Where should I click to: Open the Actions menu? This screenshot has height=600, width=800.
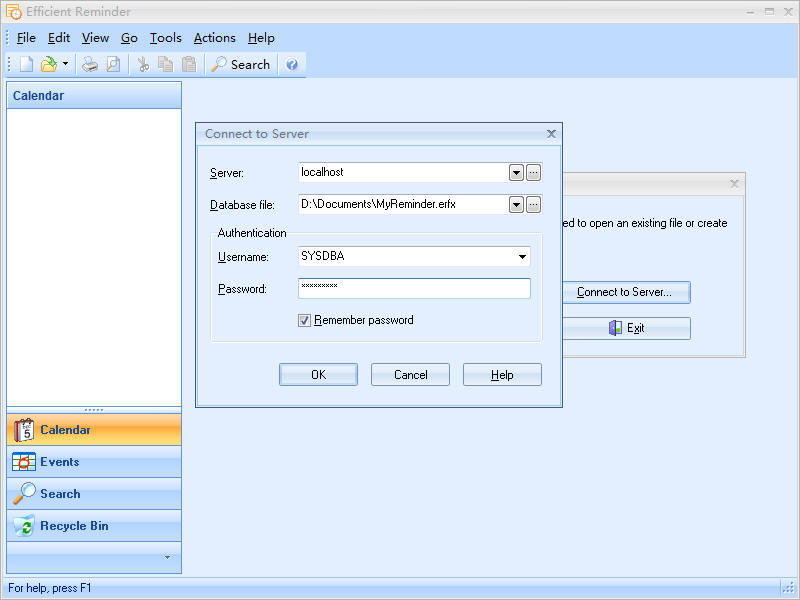[x=215, y=38]
